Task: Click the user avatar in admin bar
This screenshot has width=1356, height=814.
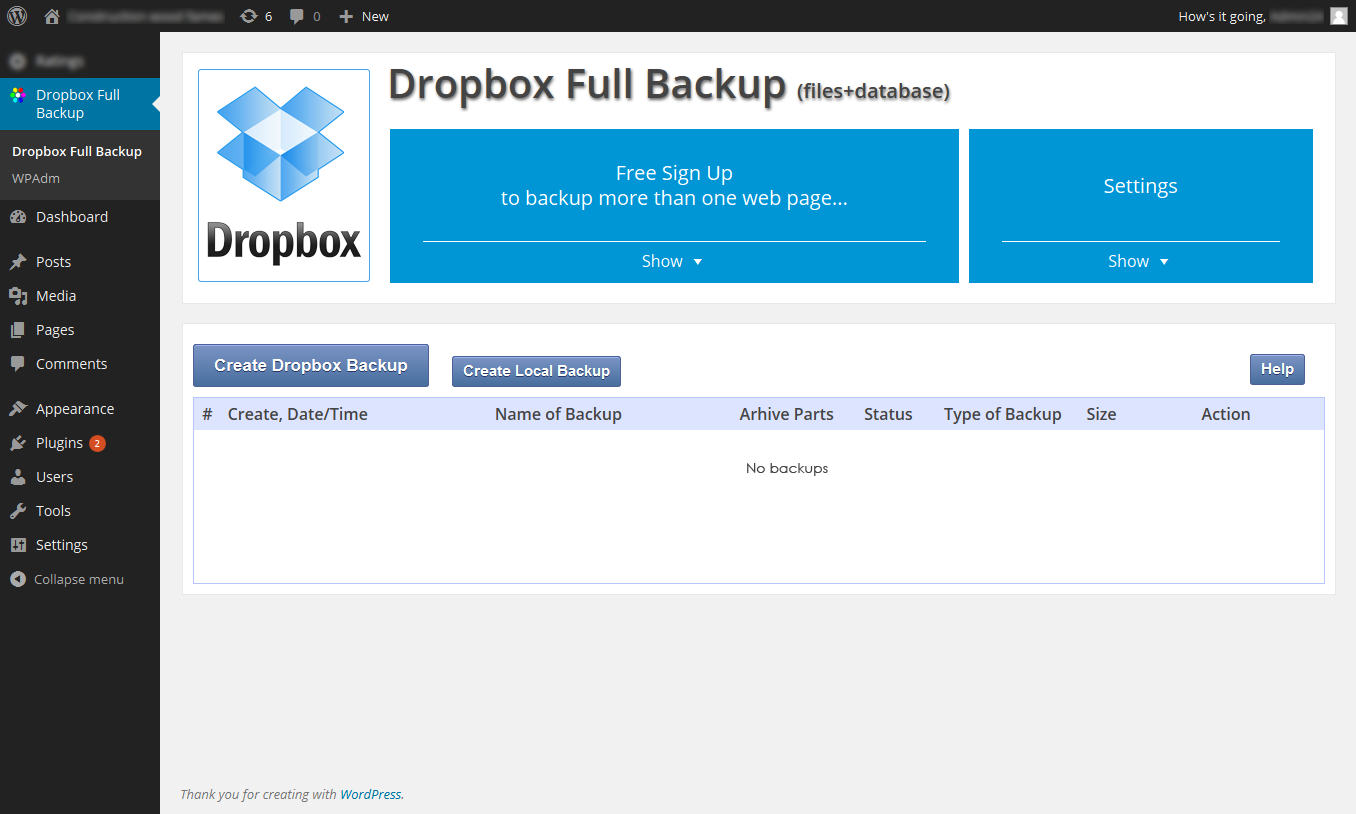Action: tap(1338, 16)
